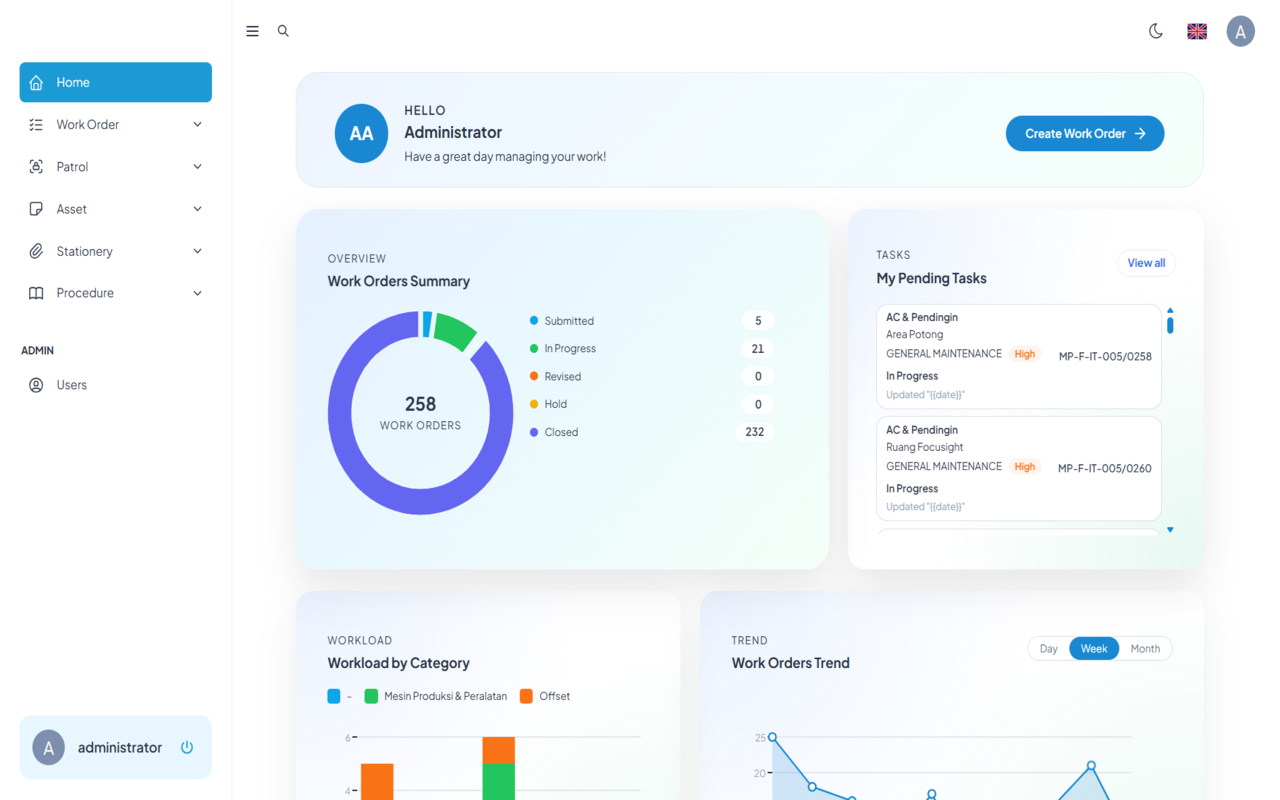Toggle dark mode with the moon icon

[x=1156, y=31]
